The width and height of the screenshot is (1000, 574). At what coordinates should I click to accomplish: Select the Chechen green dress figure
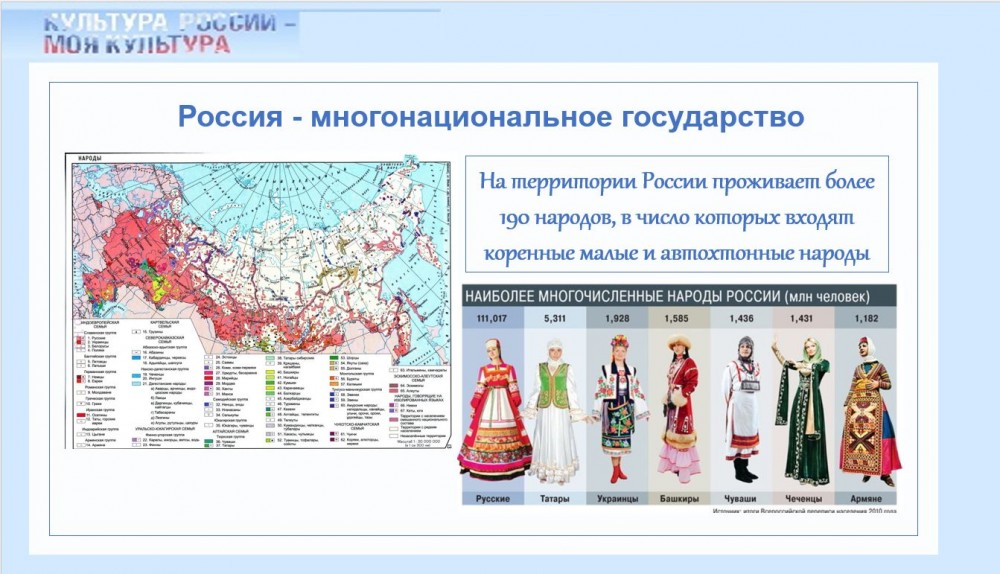click(x=806, y=408)
